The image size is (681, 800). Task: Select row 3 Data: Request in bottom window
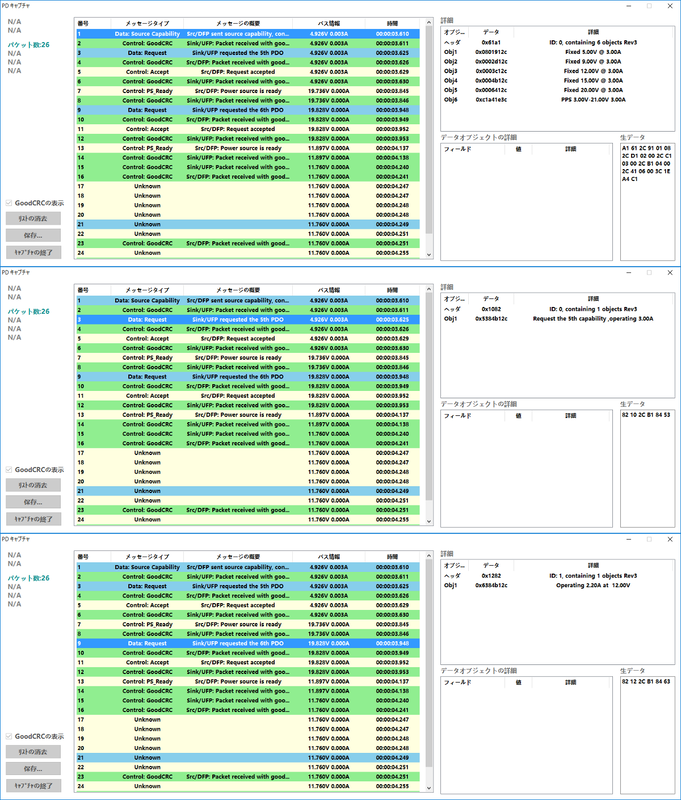[x=248, y=586]
